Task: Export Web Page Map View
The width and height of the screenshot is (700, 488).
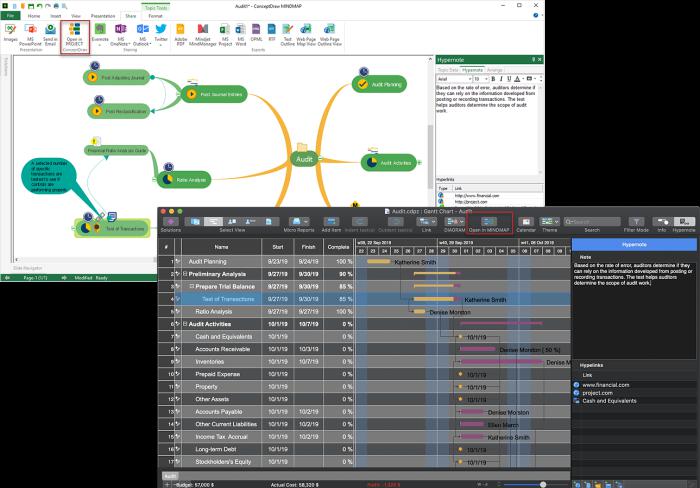Action: tap(306, 35)
